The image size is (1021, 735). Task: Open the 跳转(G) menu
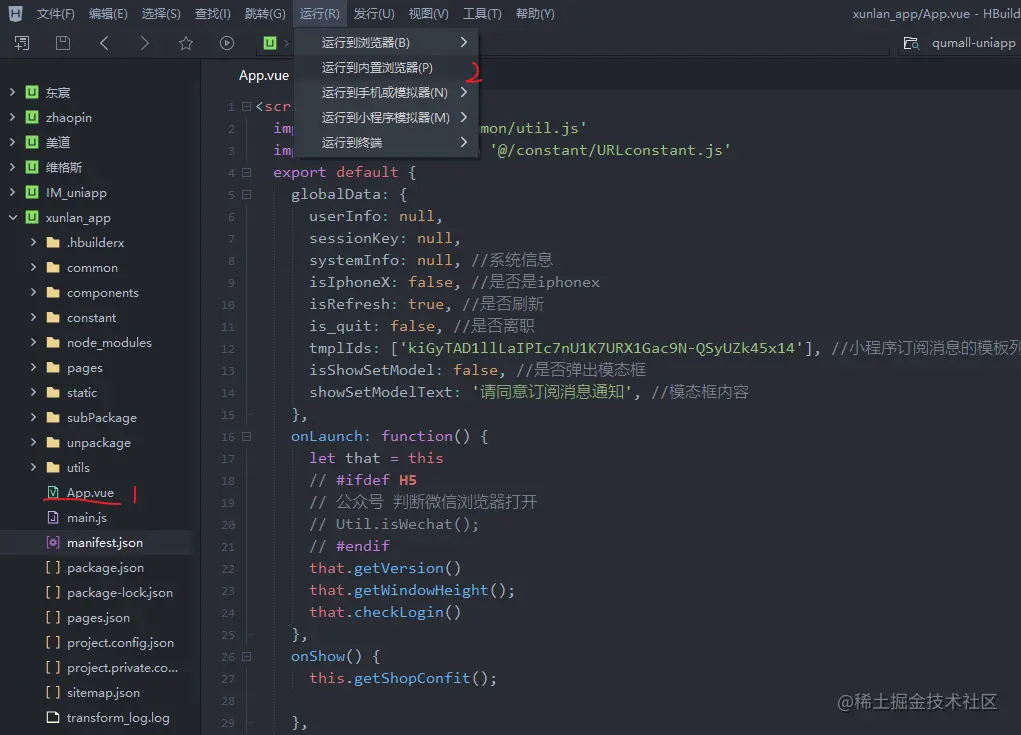[265, 14]
